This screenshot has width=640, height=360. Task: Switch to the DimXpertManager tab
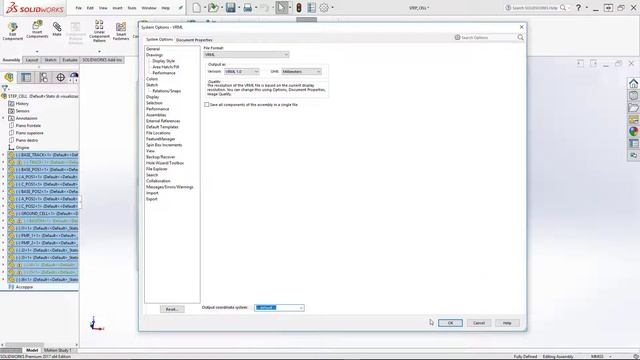[x=60, y=77]
